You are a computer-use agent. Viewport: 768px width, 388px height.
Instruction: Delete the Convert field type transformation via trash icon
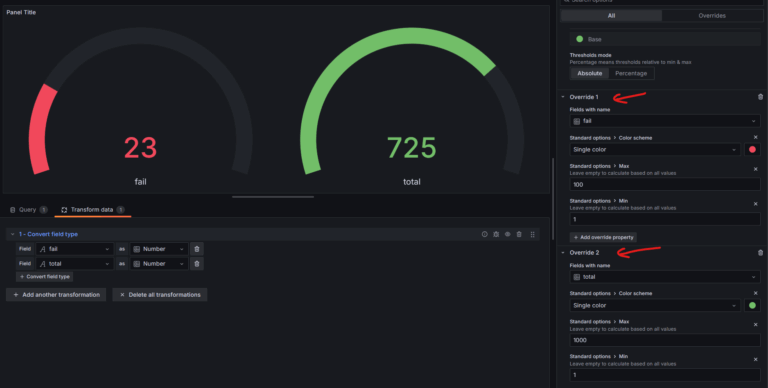click(x=519, y=234)
